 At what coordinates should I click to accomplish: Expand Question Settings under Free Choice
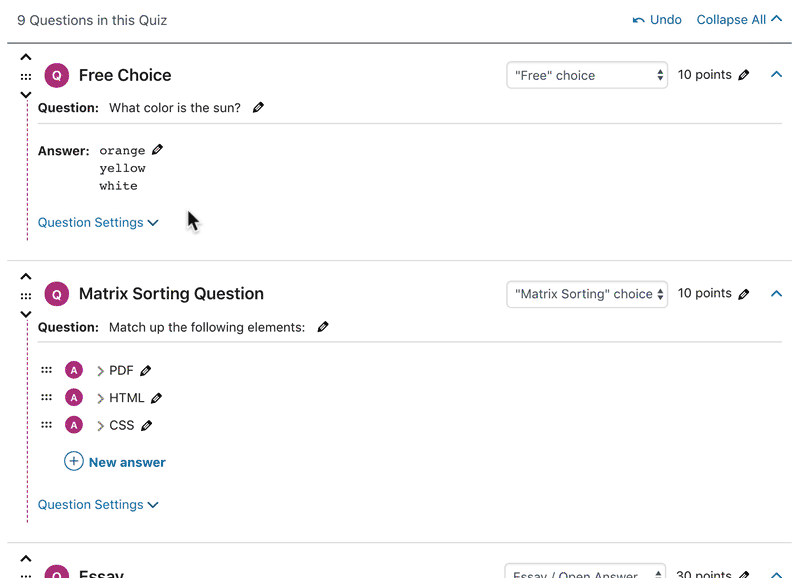click(98, 223)
